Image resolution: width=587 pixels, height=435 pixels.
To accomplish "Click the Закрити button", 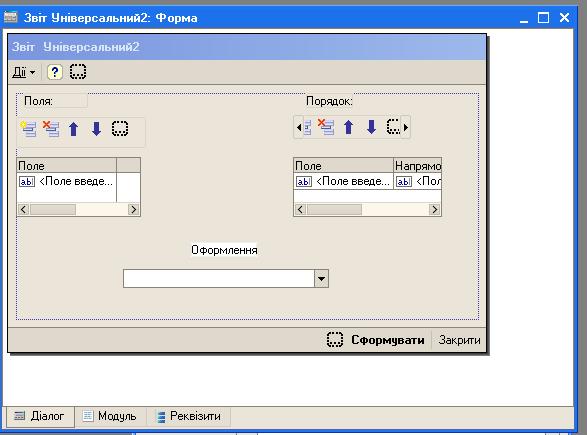I will 459,340.
